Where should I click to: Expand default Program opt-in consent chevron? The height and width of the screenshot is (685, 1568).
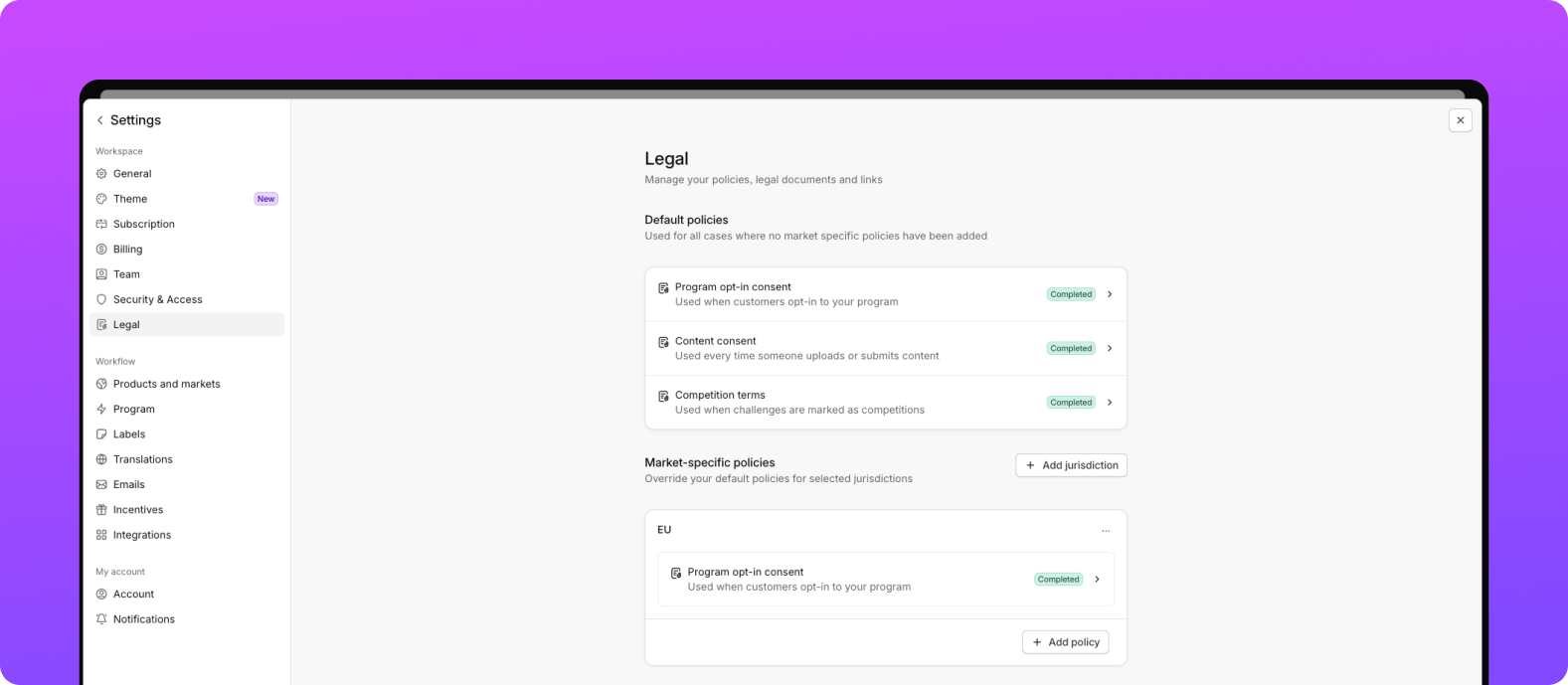1110,294
